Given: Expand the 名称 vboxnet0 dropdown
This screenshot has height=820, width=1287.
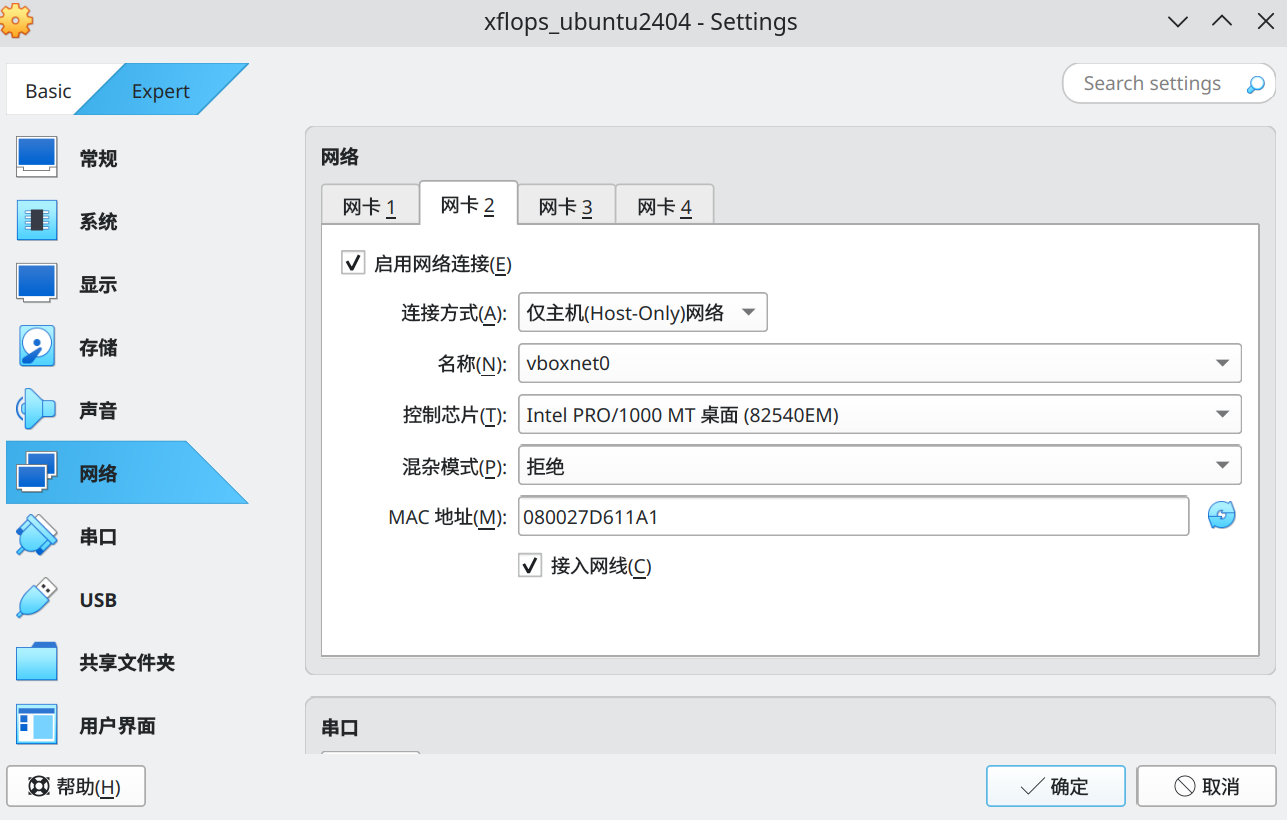Looking at the screenshot, I should [880, 363].
